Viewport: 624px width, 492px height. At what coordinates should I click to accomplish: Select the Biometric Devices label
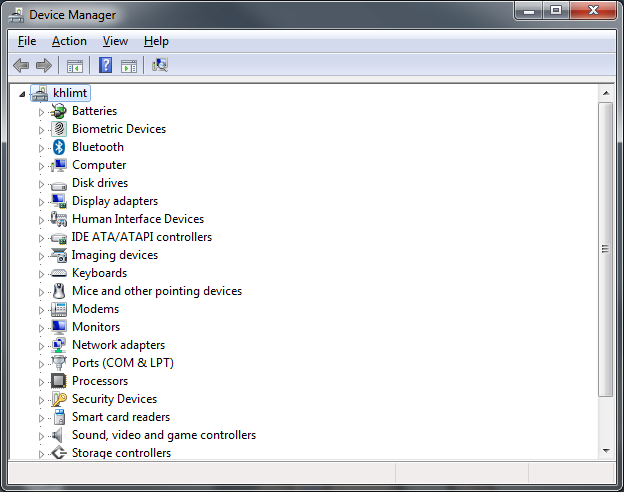[x=119, y=129]
